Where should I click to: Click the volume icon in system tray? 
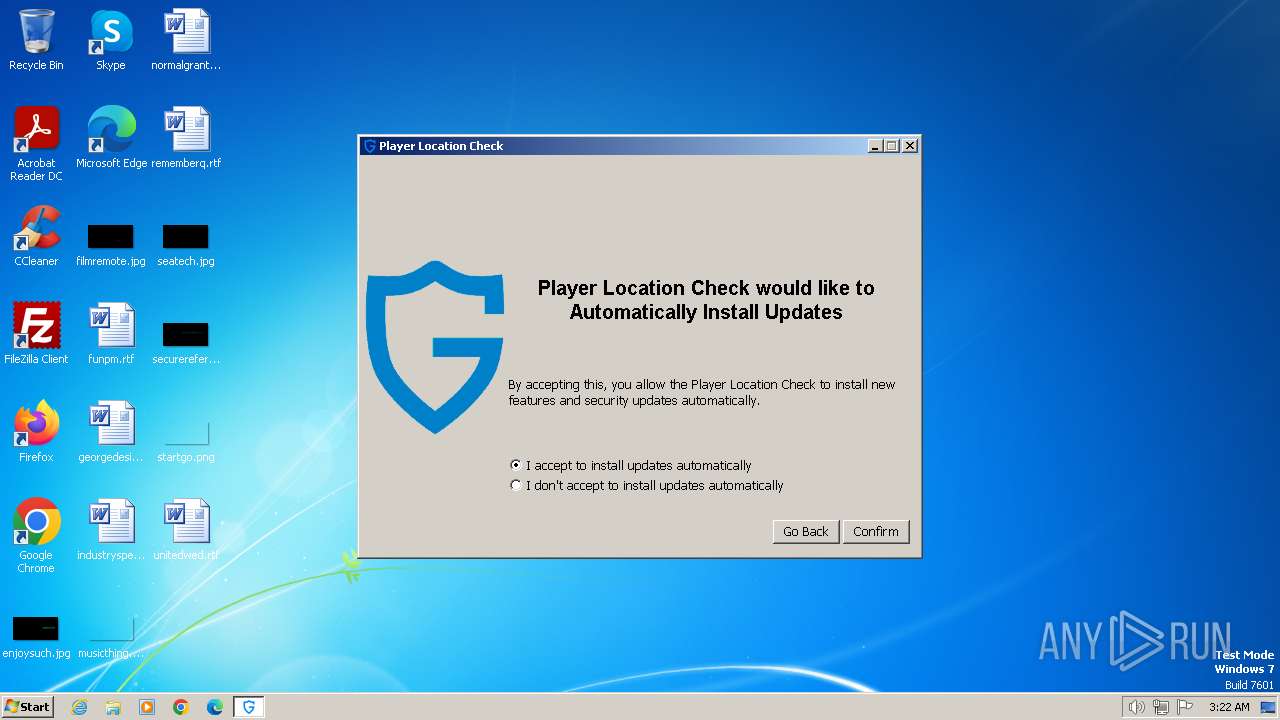tap(1136, 707)
